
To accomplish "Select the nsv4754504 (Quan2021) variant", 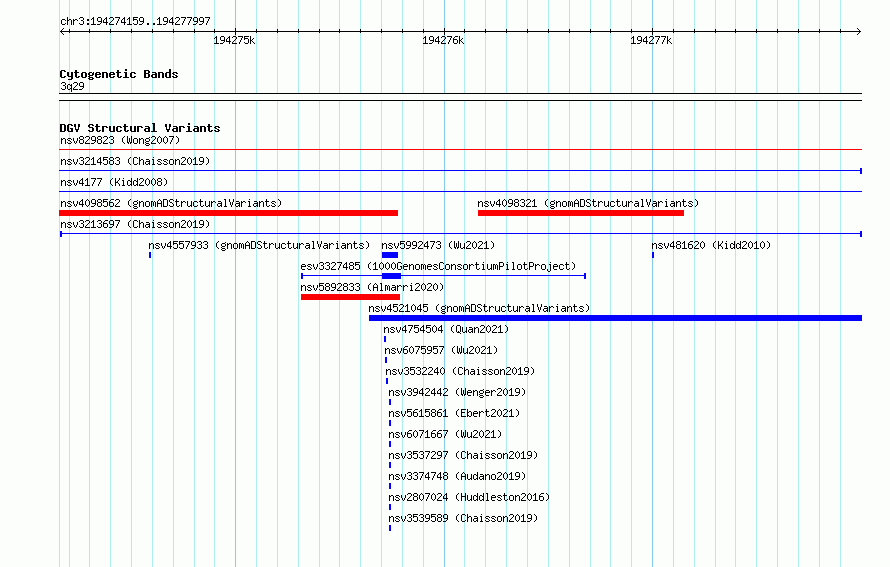I will pyautogui.click(x=446, y=329).
